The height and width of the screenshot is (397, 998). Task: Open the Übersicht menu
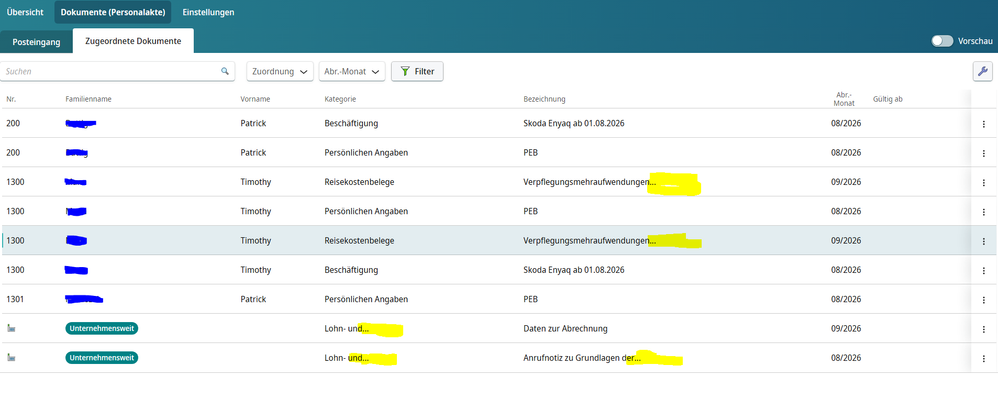tap(25, 12)
